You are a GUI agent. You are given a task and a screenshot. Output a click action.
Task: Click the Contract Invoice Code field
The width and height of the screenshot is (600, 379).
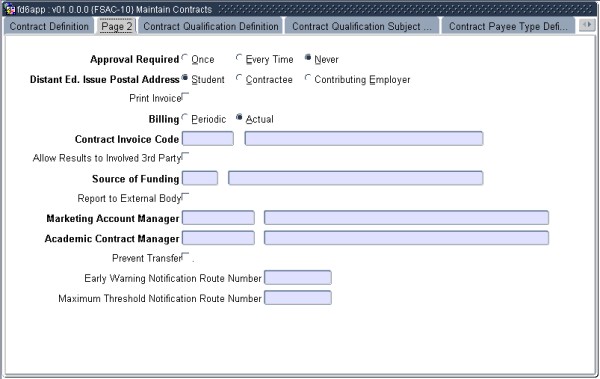coord(208,139)
